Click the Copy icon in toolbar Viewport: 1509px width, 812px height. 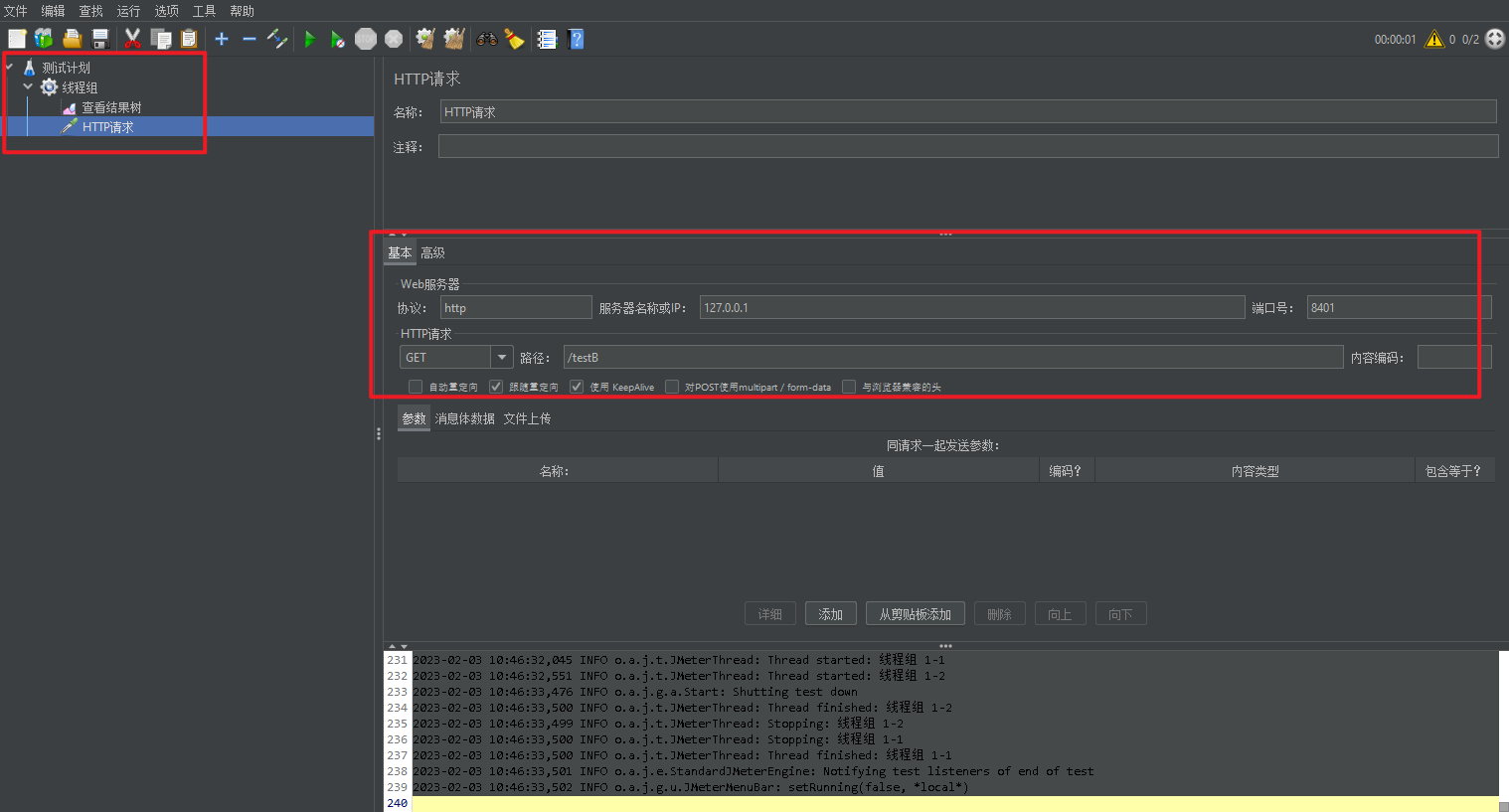pyautogui.click(x=161, y=39)
